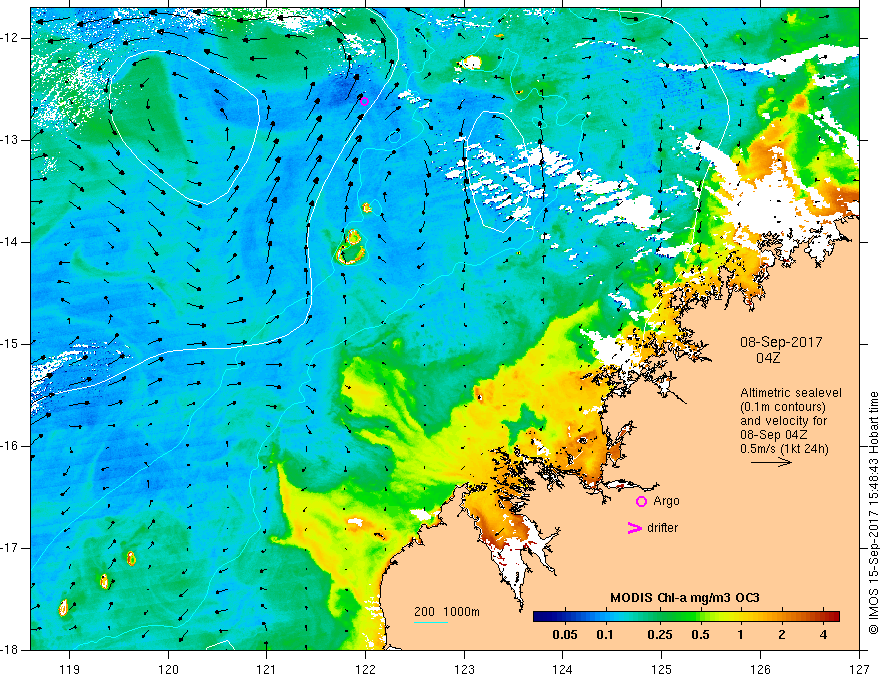
Task: Click the '08-Sep-2017' date label
Action: tap(781, 342)
